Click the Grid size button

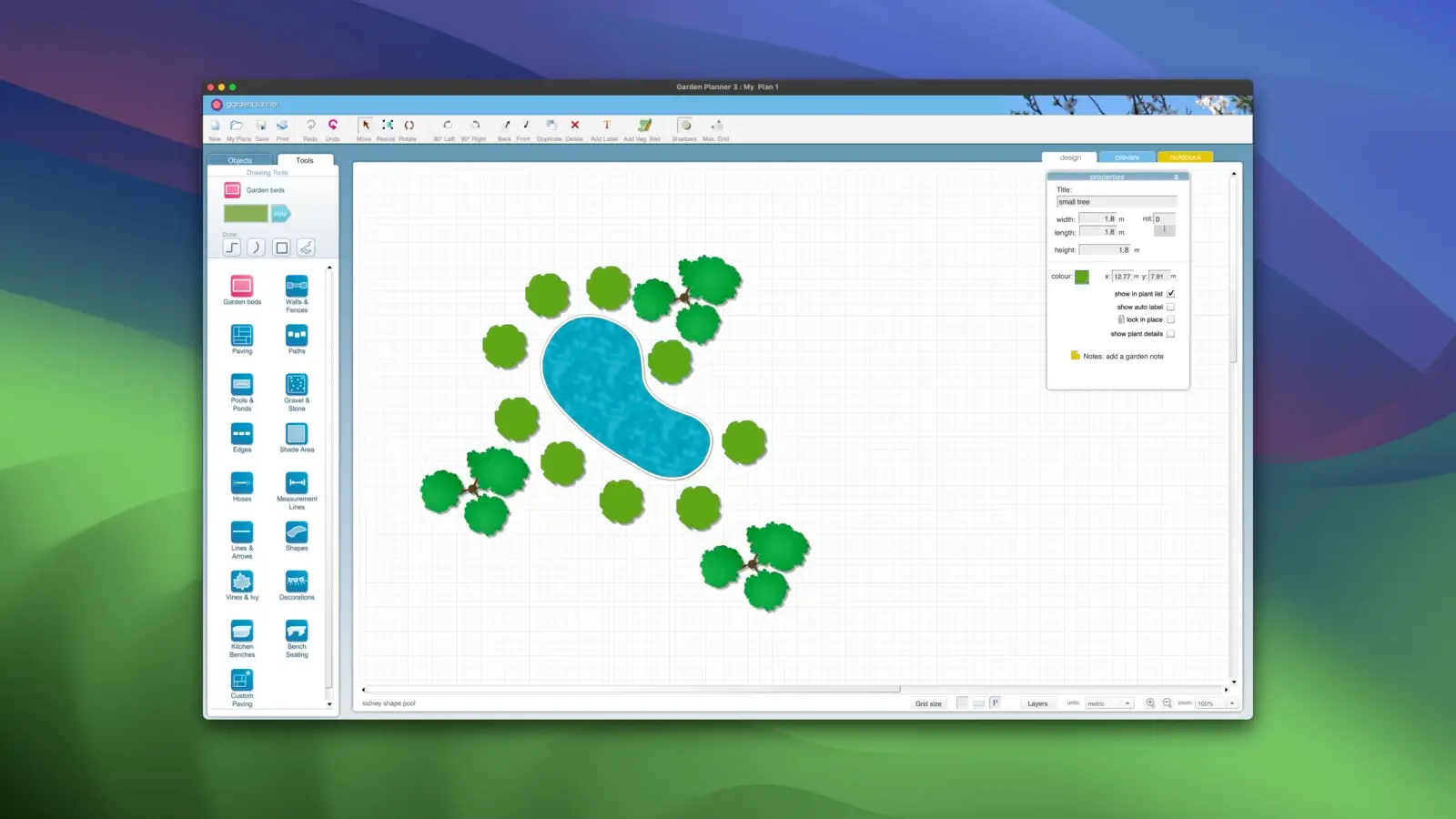pos(928,703)
